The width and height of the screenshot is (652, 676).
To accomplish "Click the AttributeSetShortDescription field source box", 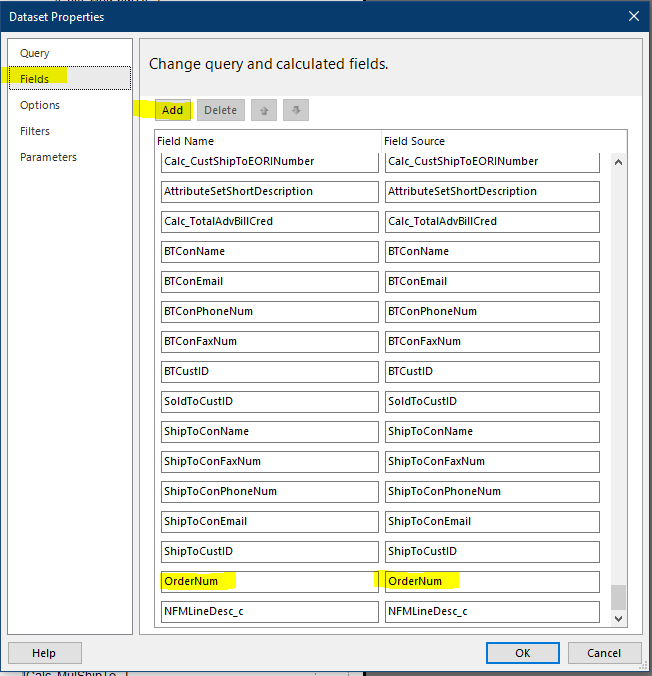I will [x=492, y=192].
